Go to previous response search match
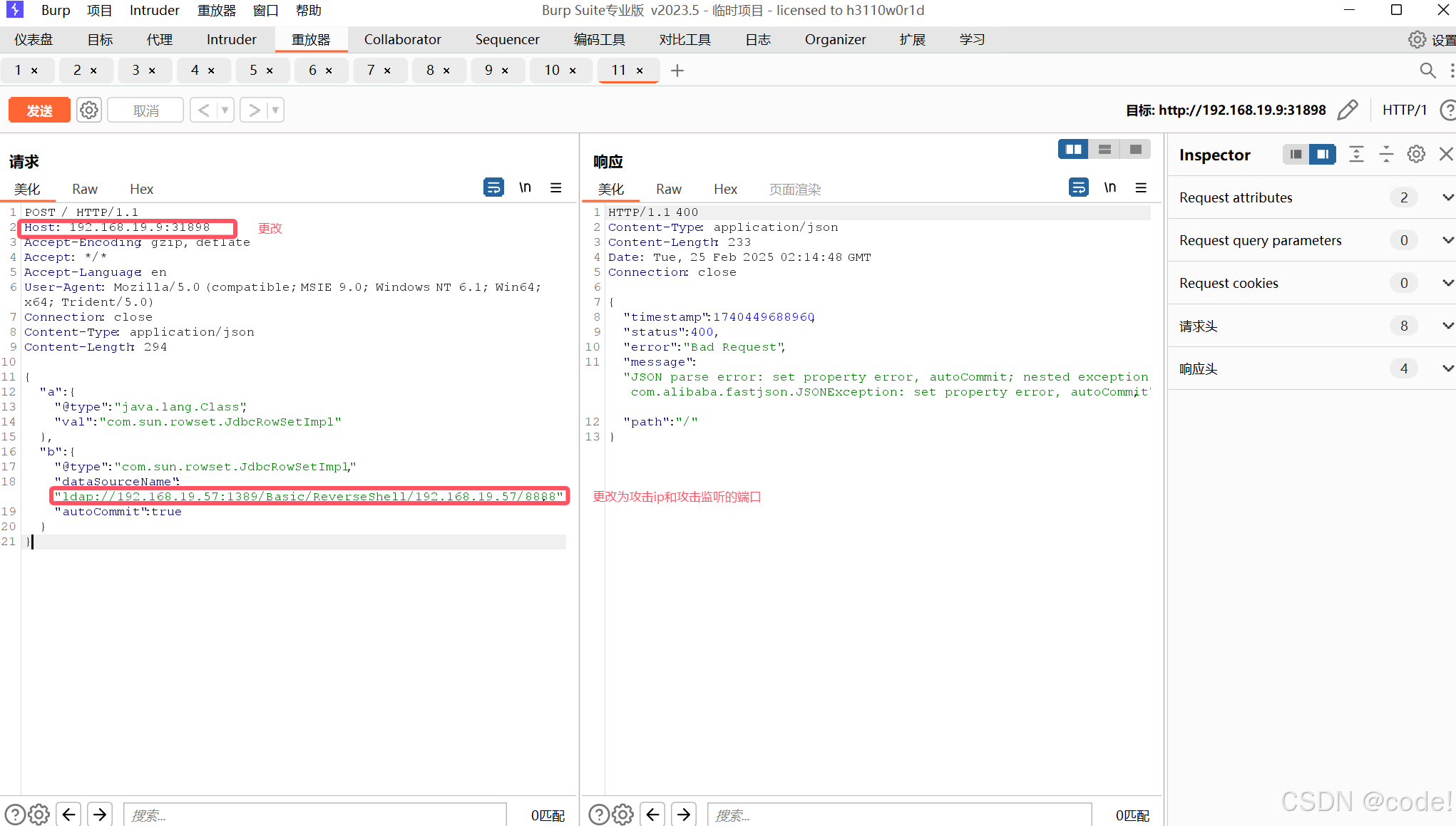 (653, 814)
